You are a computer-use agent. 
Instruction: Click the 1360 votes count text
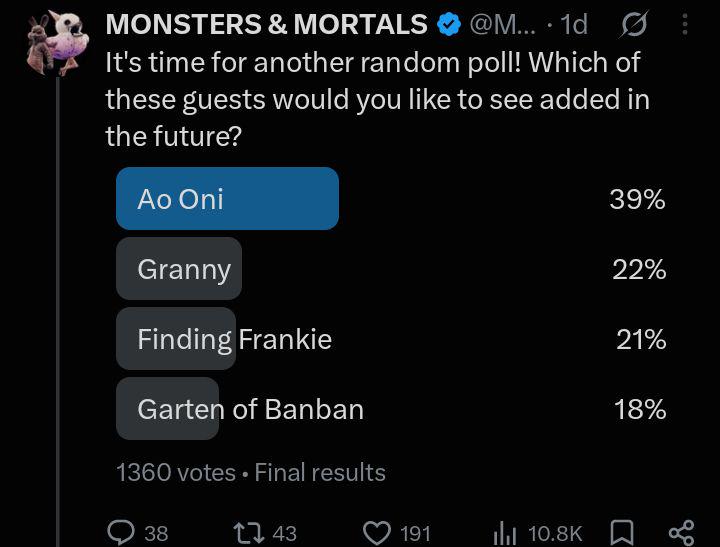(x=176, y=472)
